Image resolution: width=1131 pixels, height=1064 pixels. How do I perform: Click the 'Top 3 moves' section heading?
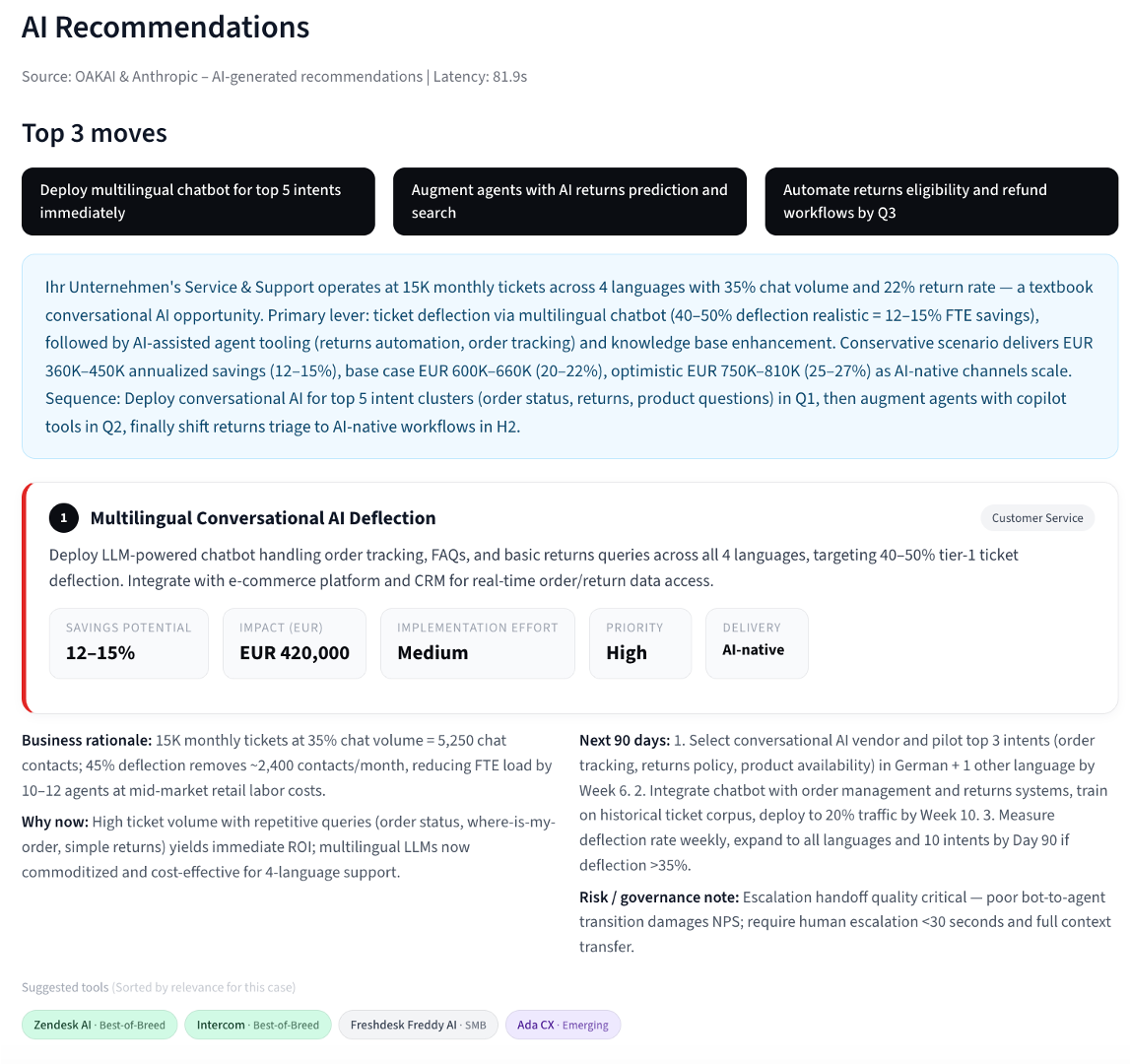pos(95,133)
